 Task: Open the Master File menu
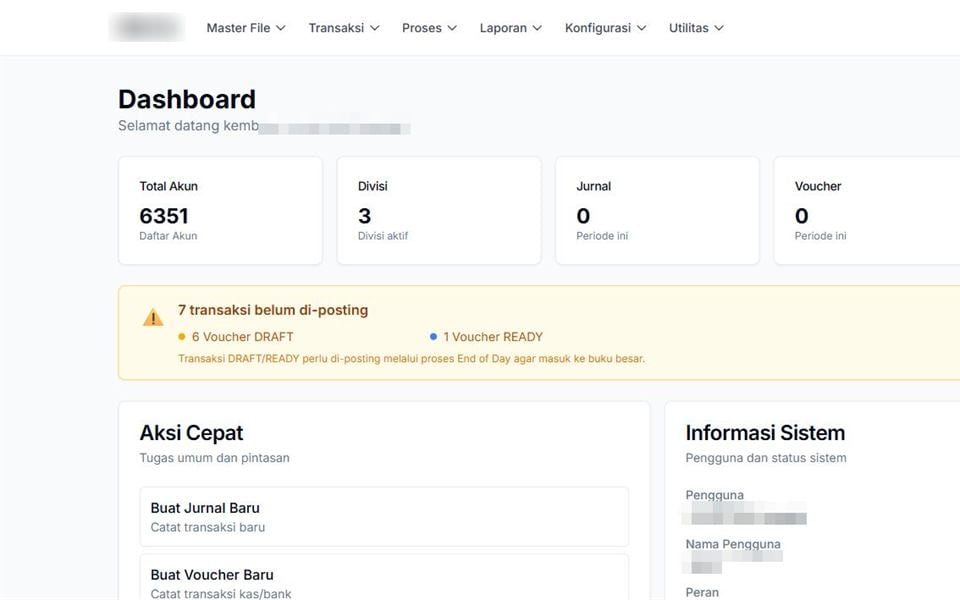point(246,28)
